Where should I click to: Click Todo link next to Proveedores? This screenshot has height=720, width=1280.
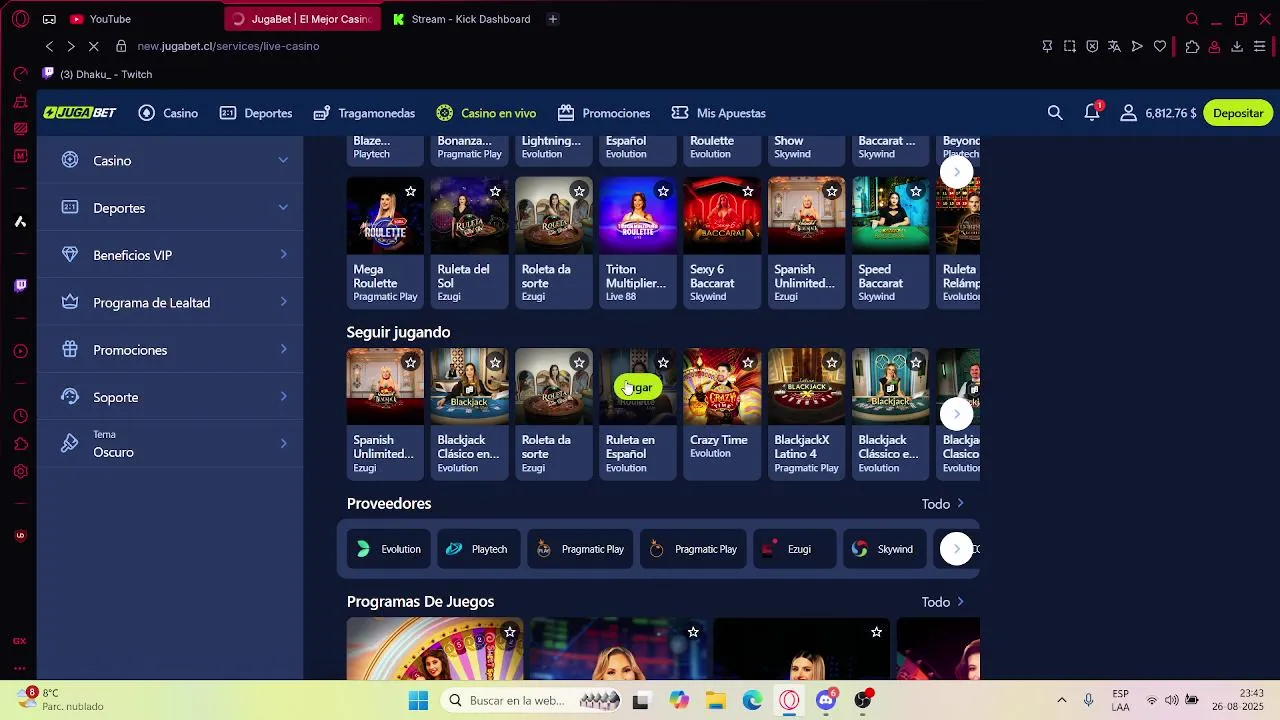pos(943,504)
